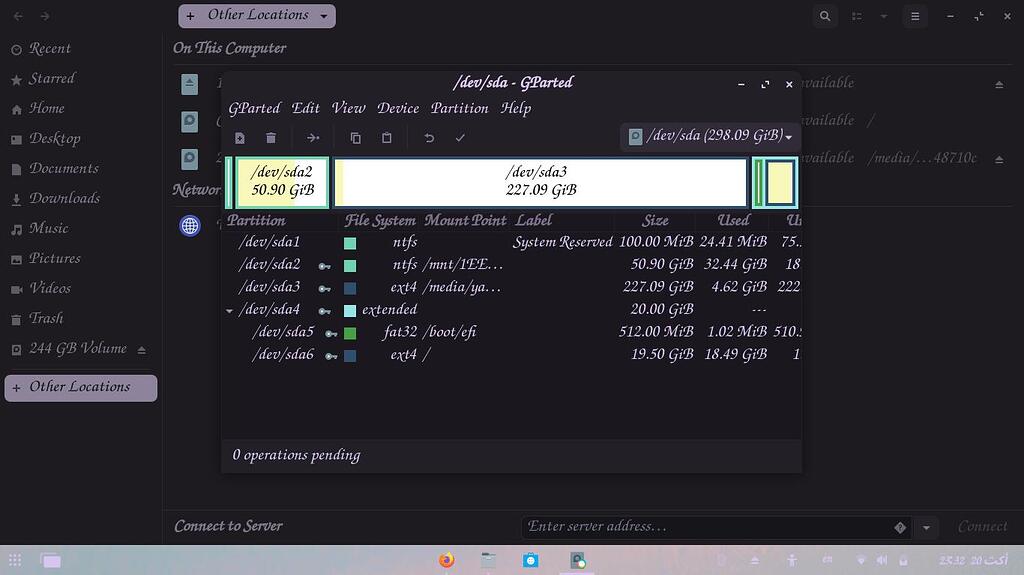Go to Downloads in file manager sidebar
This screenshot has height=575, width=1024.
click(64, 198)
